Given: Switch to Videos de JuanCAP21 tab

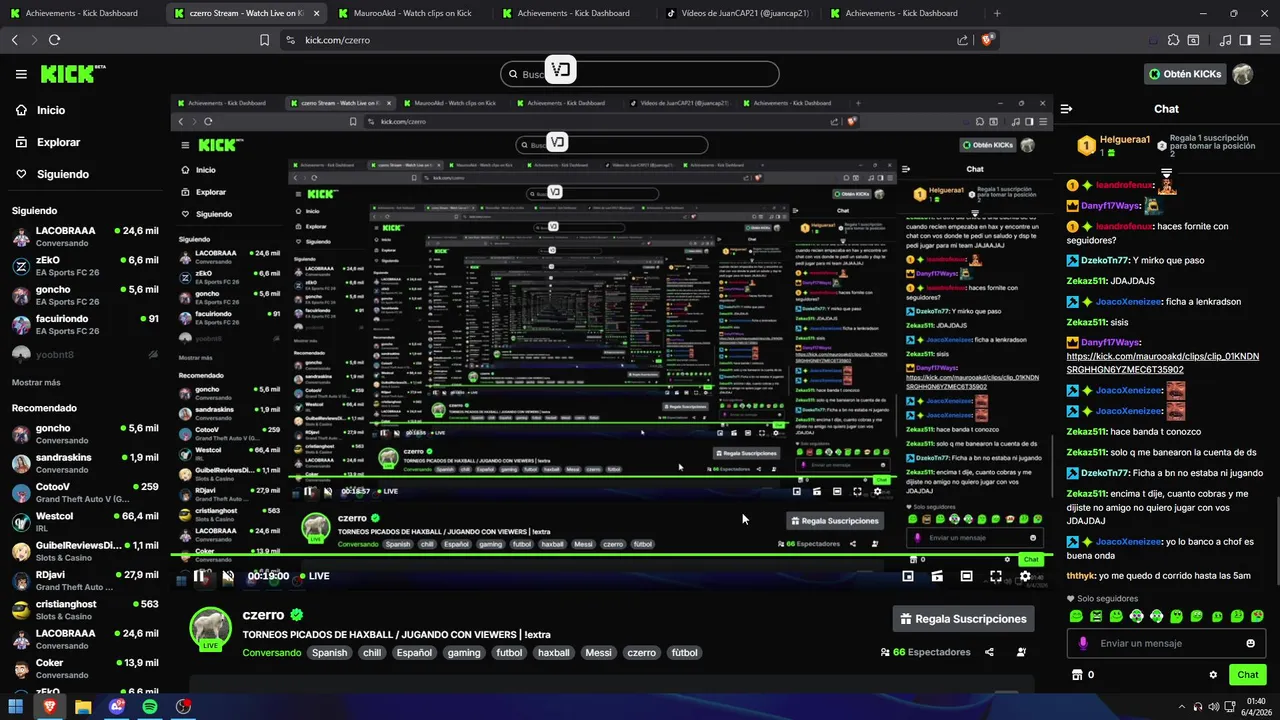Looking at the screenshot, I should 738,13.
